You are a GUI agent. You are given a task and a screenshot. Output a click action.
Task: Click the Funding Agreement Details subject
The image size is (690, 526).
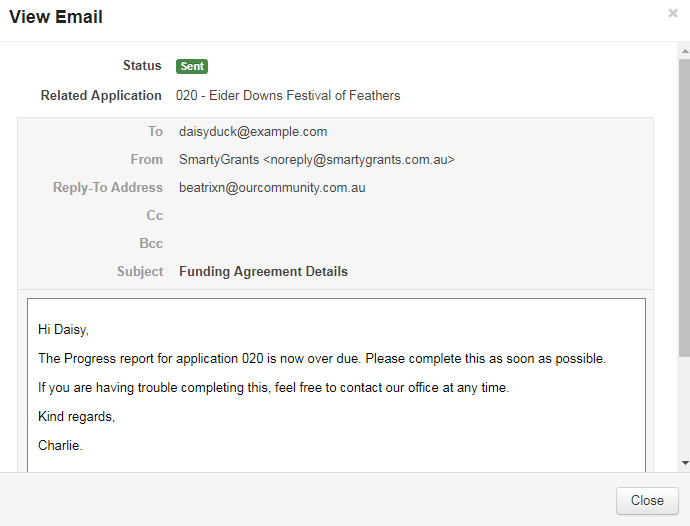[263, 271]
